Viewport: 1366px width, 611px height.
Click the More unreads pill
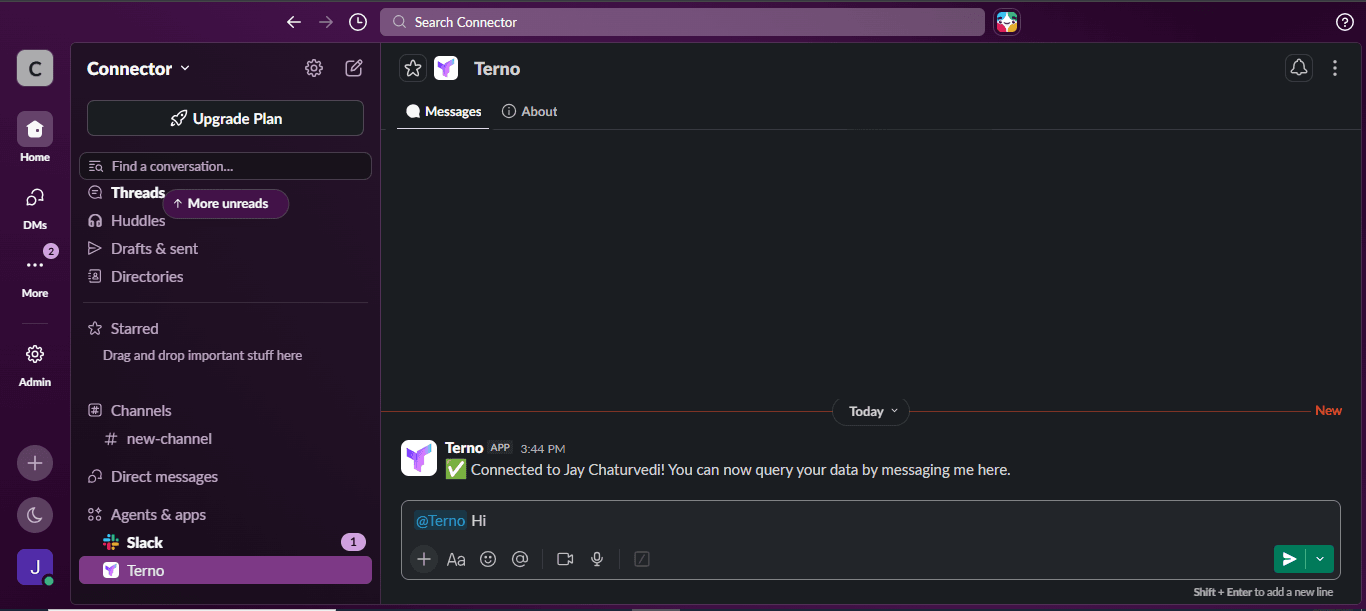pyautogui.click(x=226, y=203)
